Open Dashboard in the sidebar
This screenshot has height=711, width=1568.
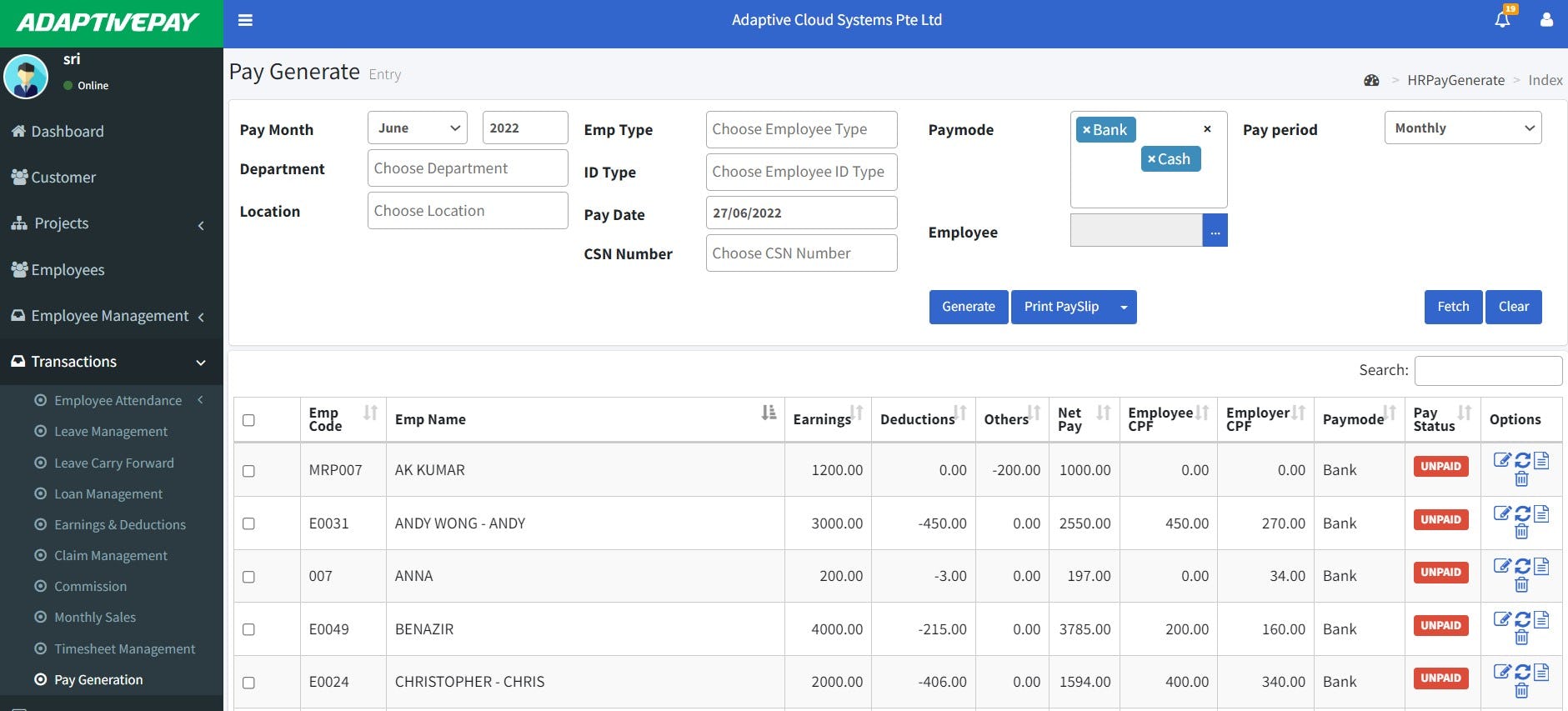[x=112, y=132]
